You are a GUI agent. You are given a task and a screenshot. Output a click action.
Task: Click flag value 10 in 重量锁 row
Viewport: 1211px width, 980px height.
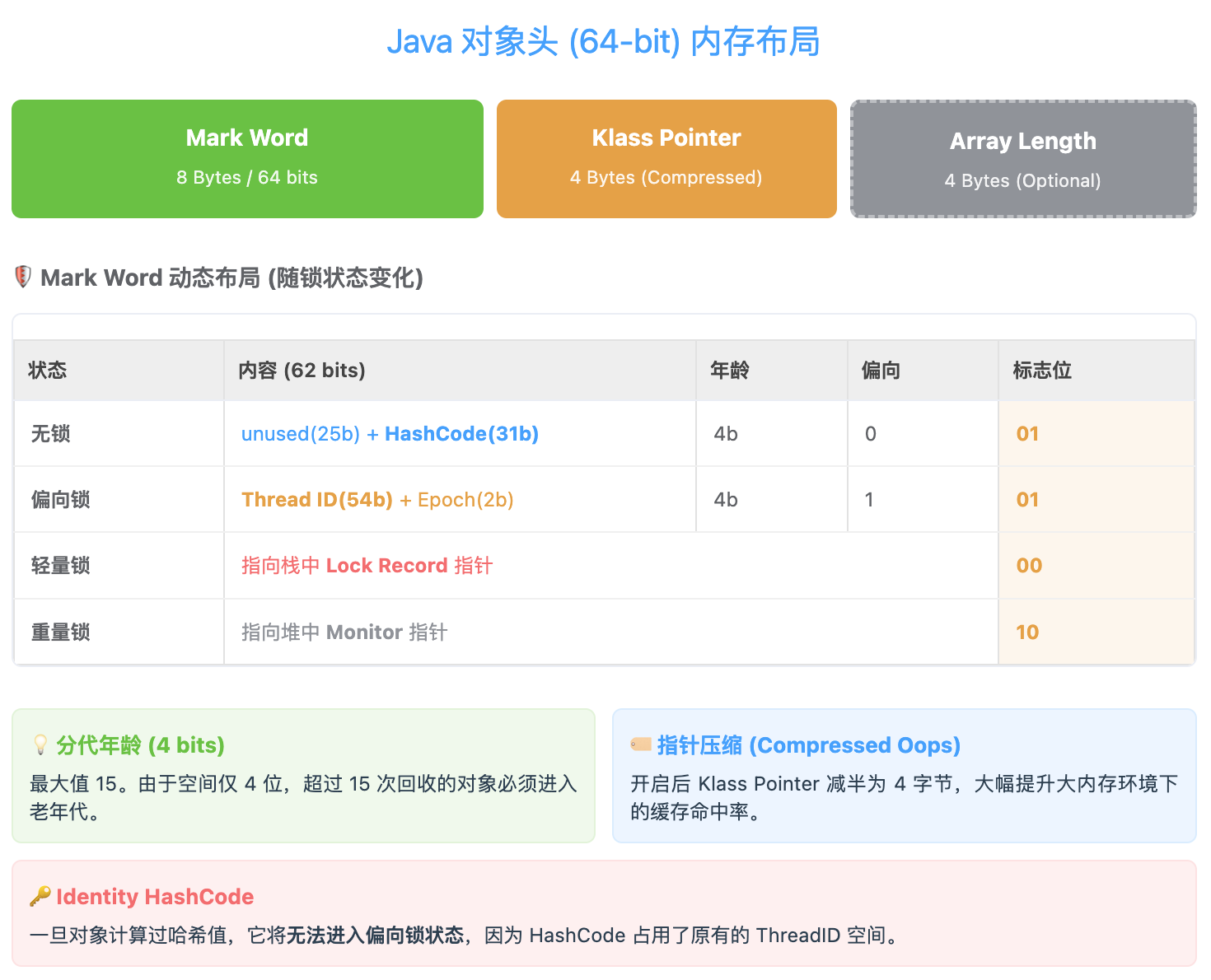pos(1027,632)
